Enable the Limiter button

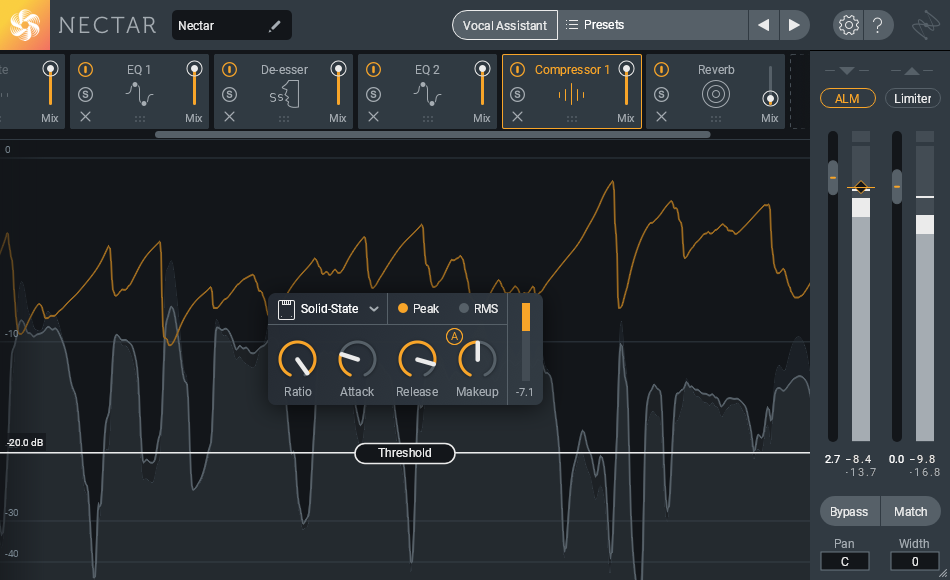(x=912, y=98)
